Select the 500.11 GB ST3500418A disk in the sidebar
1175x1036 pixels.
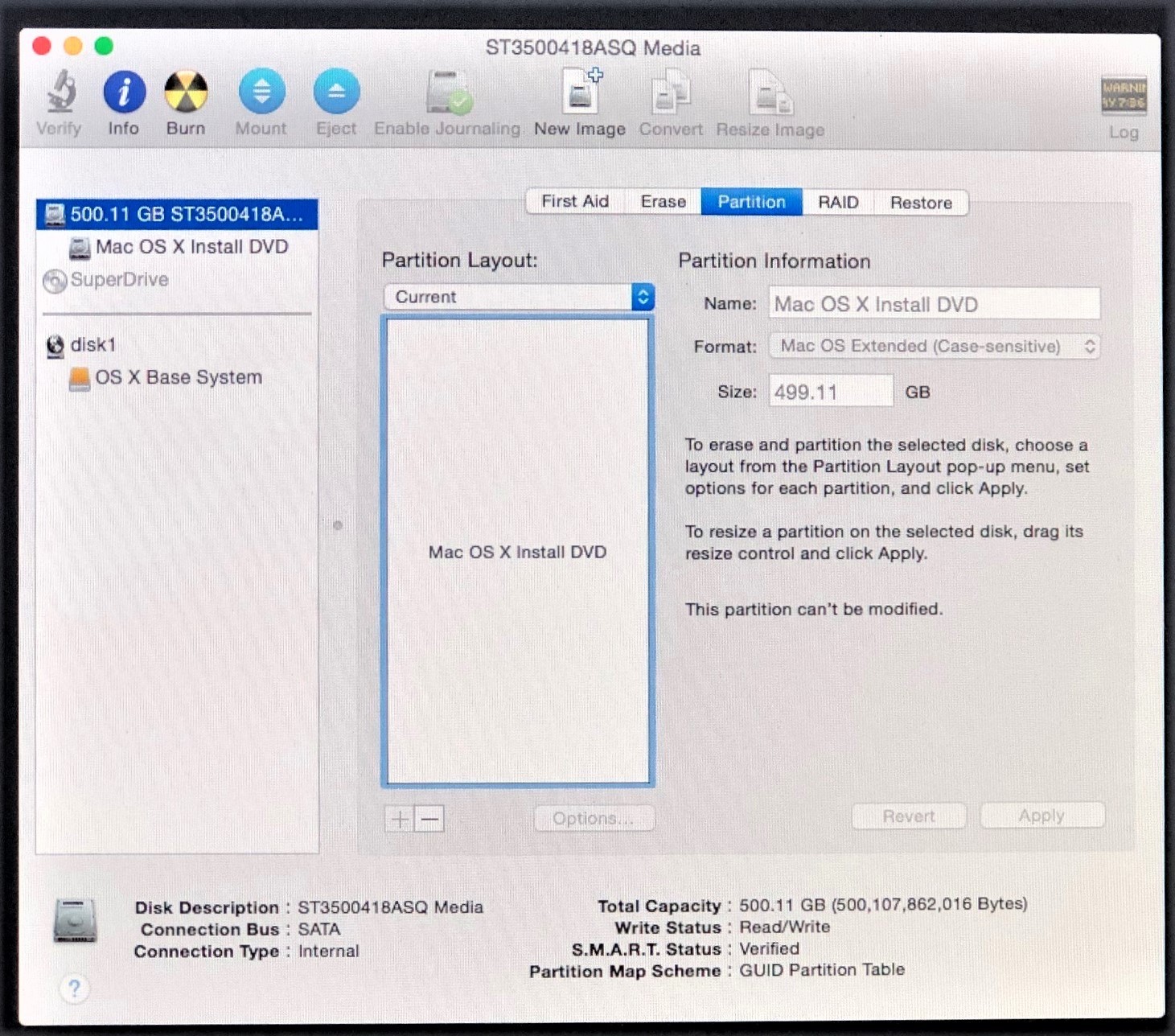[177, 214]
